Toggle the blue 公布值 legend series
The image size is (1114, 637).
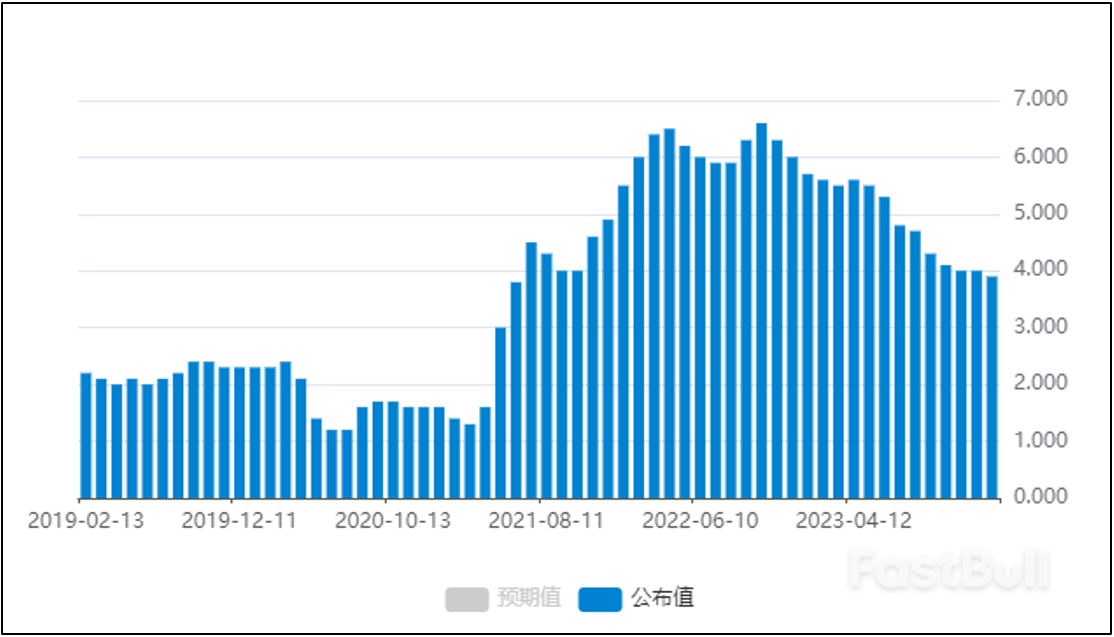[636, 598]
